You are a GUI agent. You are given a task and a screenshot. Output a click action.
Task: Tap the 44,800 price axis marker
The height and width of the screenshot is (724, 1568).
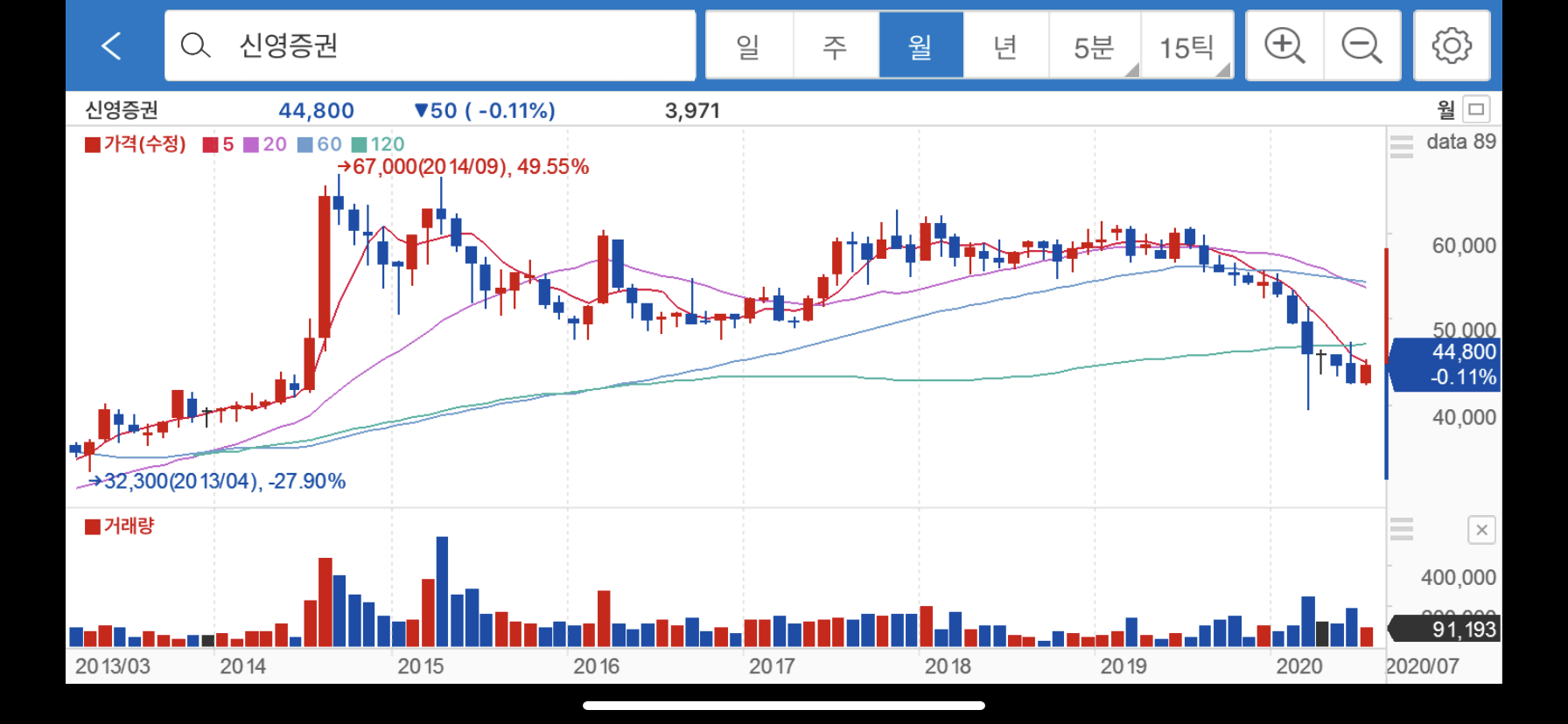(x=1446, y=365)
